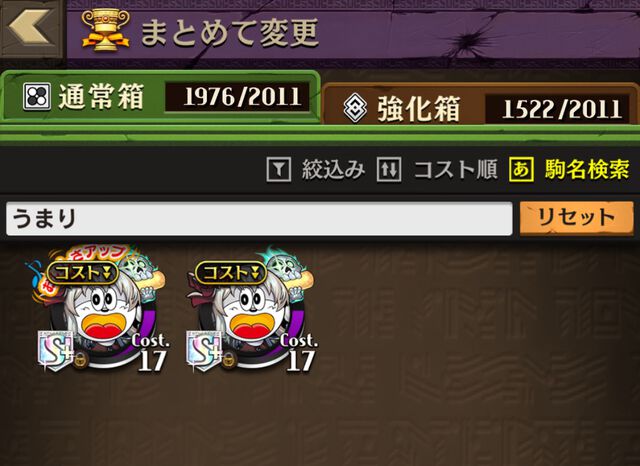Image resolution: width=640 pixels, height=466 pixels.
Task: Click the S+ rank badge on second piece
Action: pos(204,351)
